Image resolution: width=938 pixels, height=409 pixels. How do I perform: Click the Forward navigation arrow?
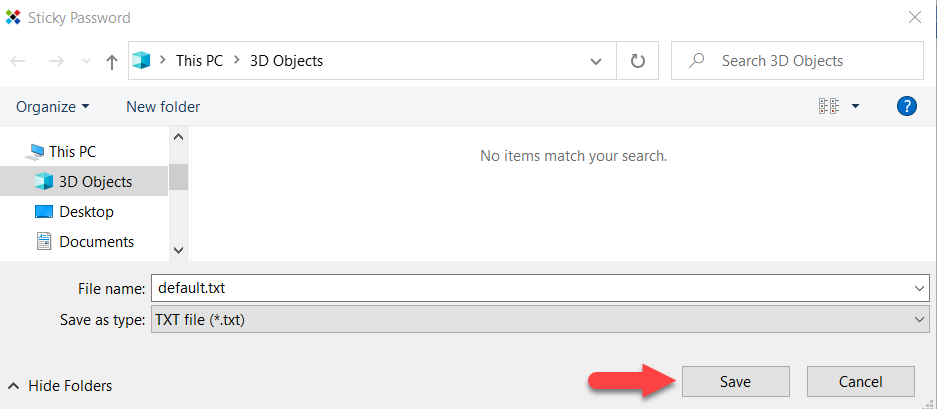[x=56, y=61]
